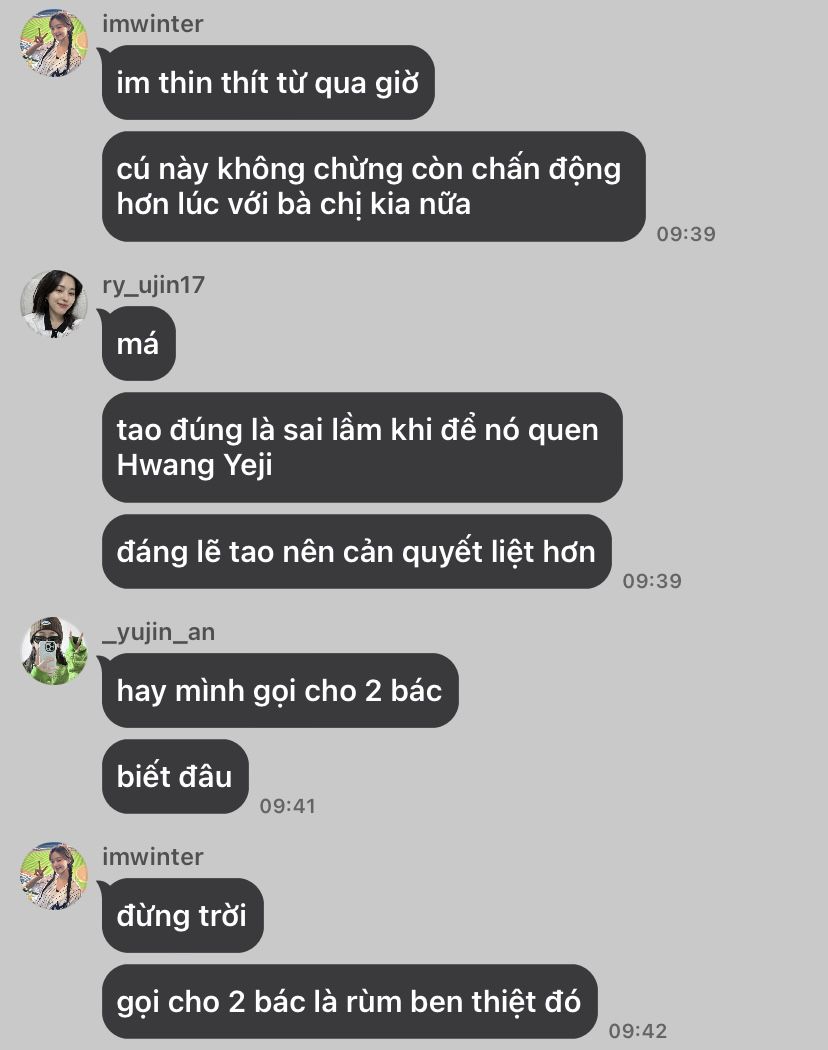This screenshot has height=1050, width=828.
Task: Select the short 'má' message bubble
Action: point(139,344)
